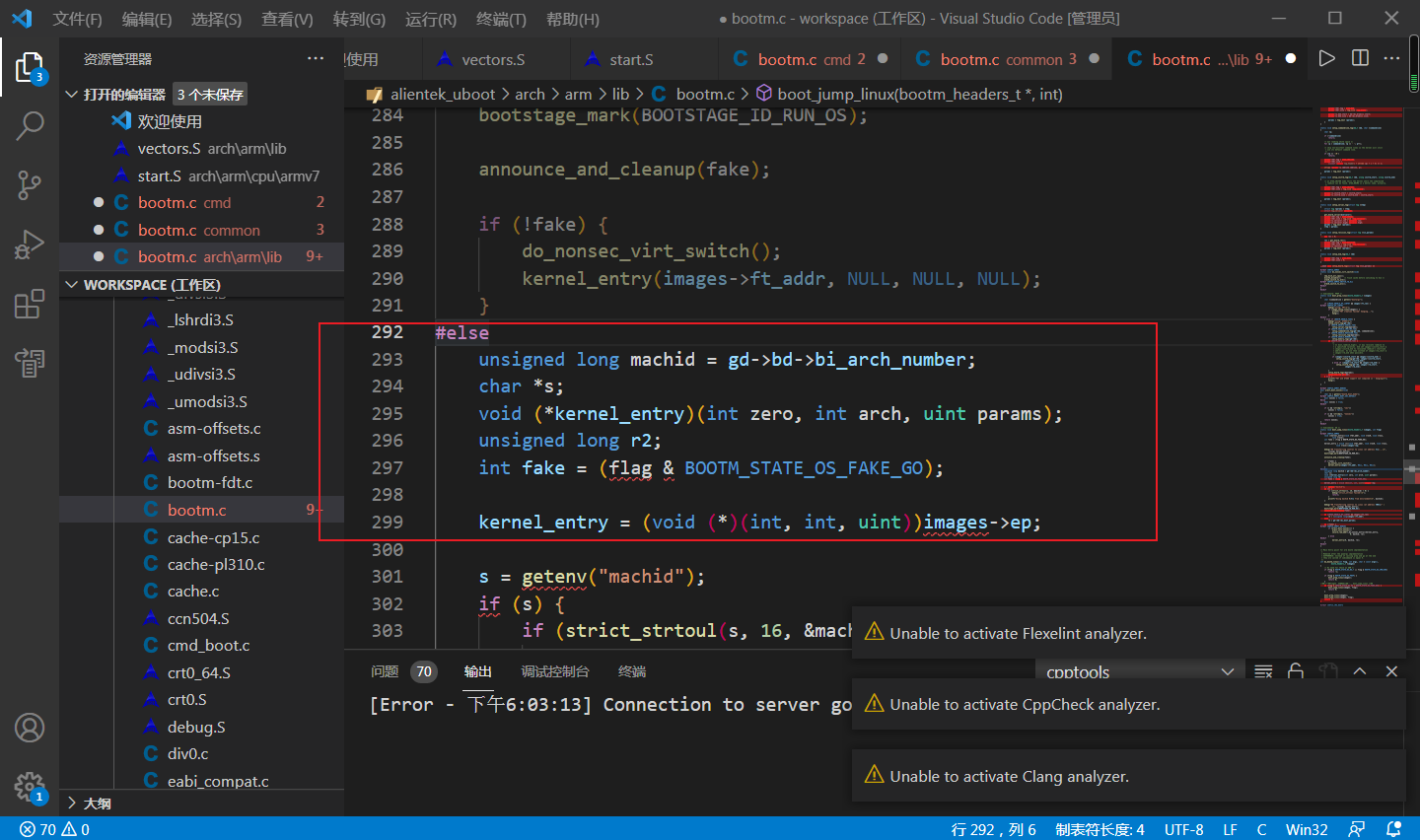The height and width of the screenshot is (840, 1420).
Task: Show errors and warnings count 70
Action: click(54, 829)
